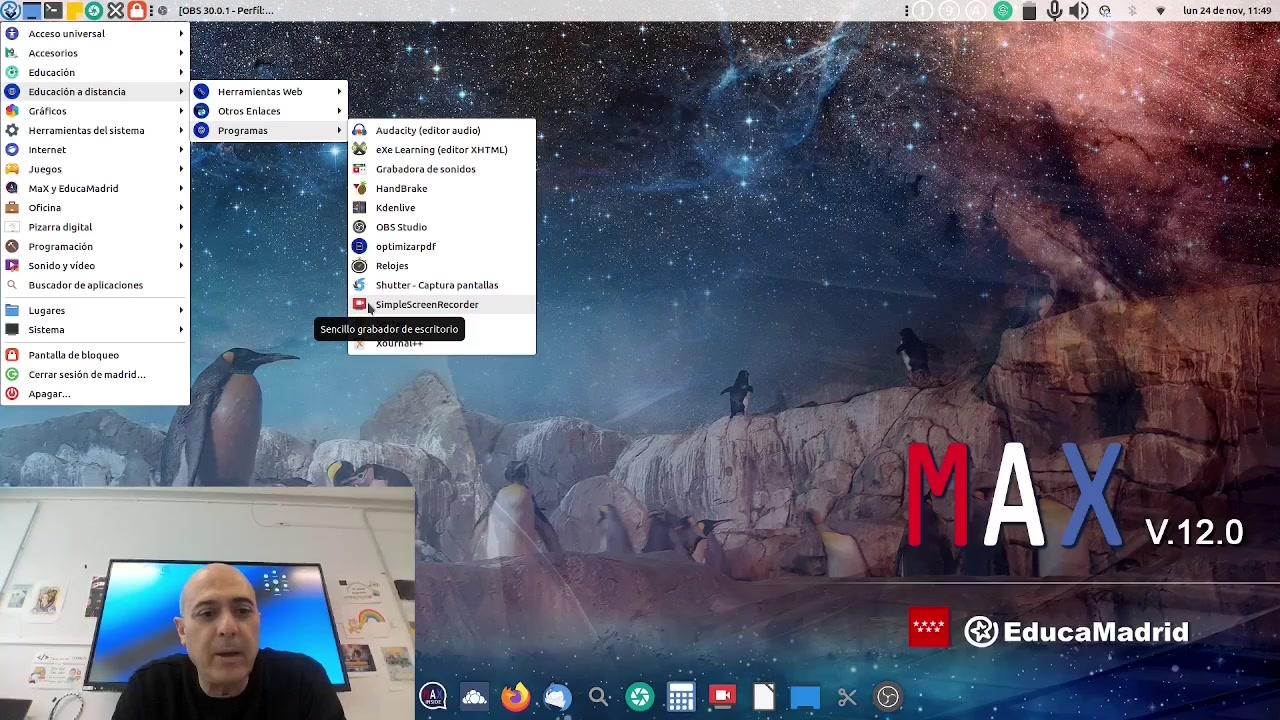Click Pantalla de bloqueo
Screen dimensions: 1280x720
pyautogui.click(x=95, y=355)
